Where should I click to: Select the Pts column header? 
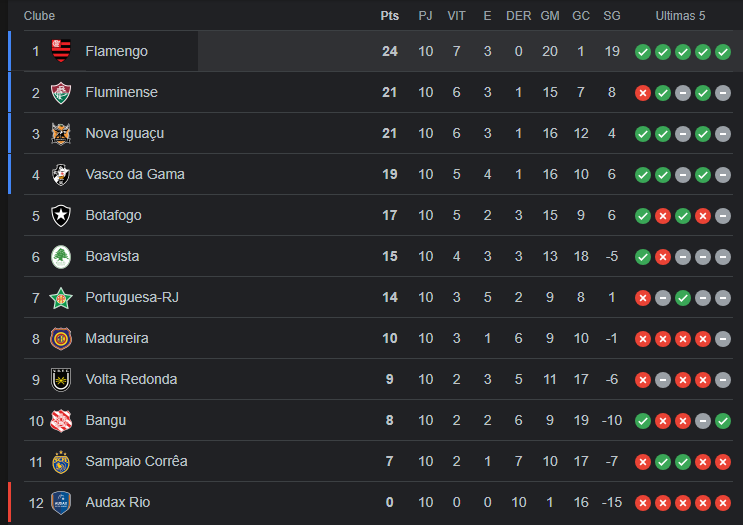390,16
